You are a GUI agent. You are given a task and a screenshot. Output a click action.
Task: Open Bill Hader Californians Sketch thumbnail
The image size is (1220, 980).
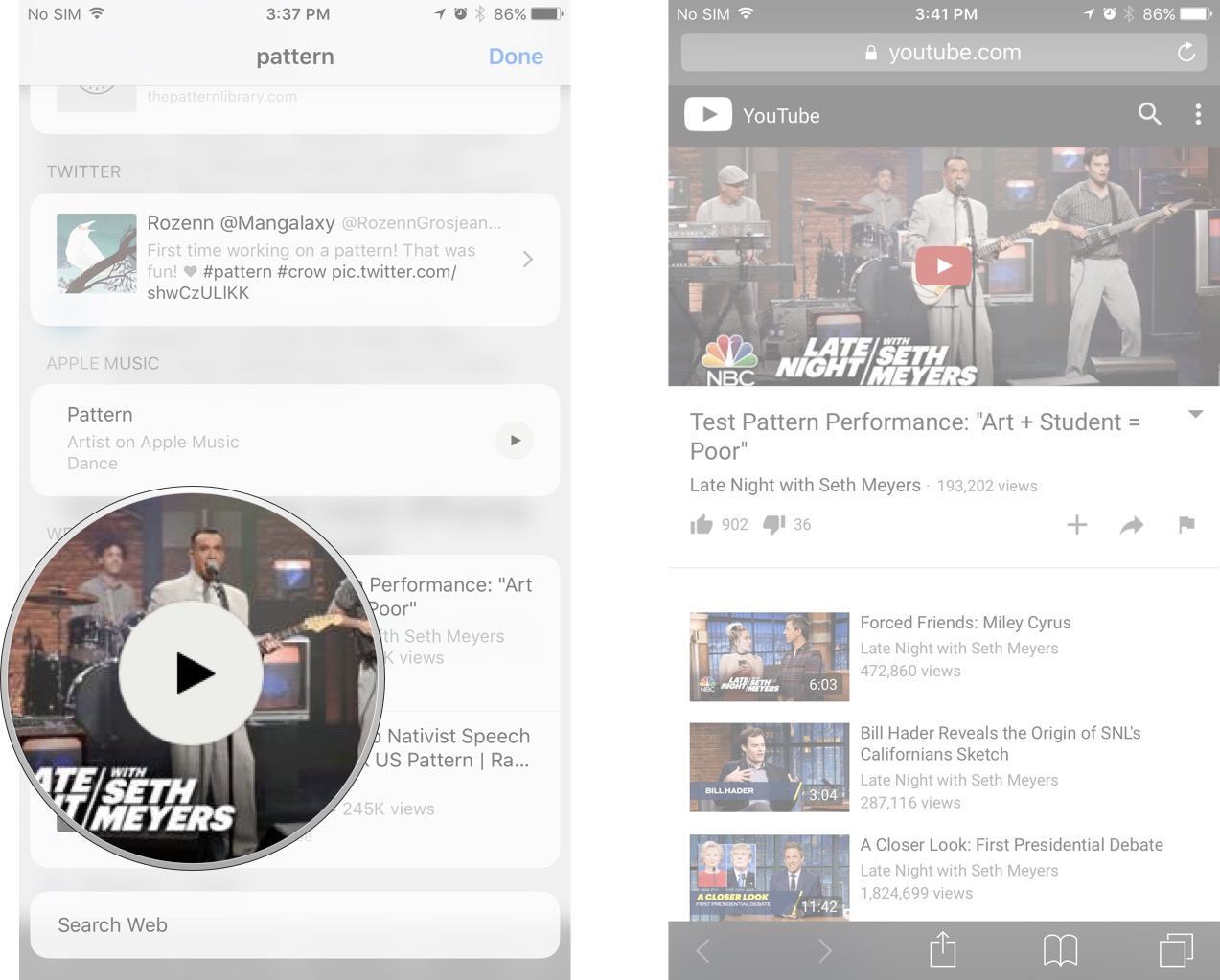[x=770, y=767]
